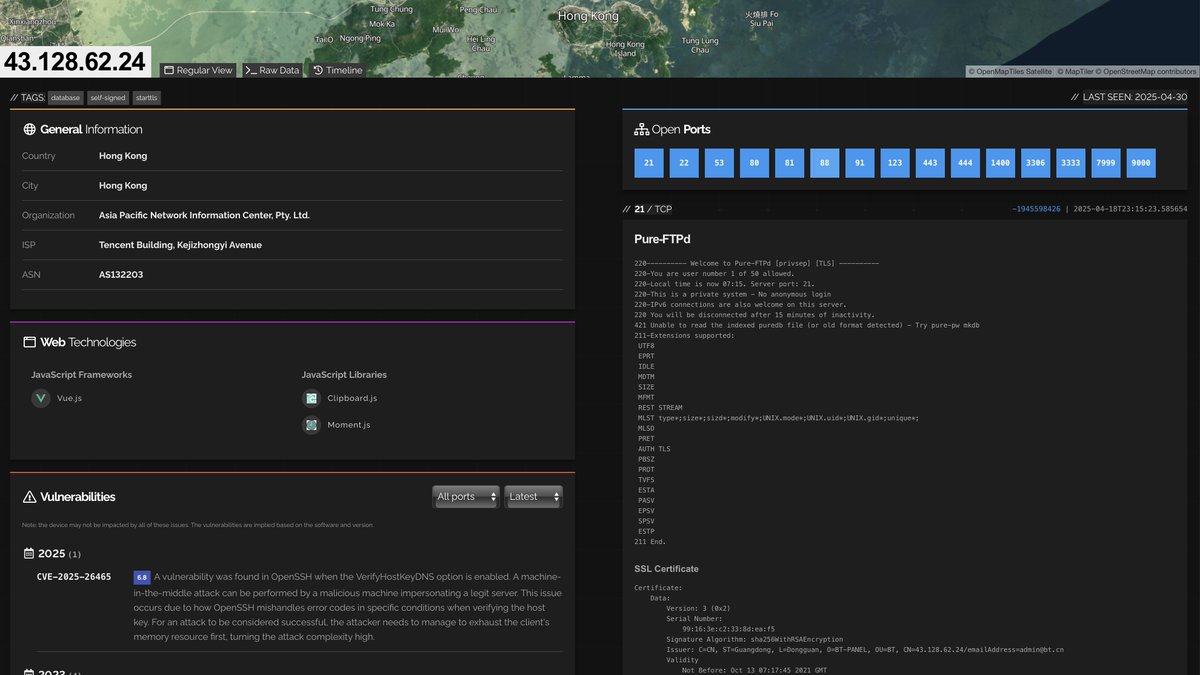1200x675 pixels.
Task: Click the 2025 vulnerabilities year heading
Action: (x=52, y=554)
